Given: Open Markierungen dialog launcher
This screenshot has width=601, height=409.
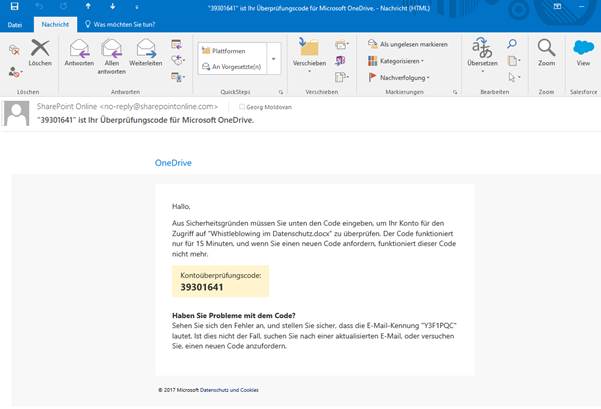Looking at the screenshot, I should pos(455,92).
